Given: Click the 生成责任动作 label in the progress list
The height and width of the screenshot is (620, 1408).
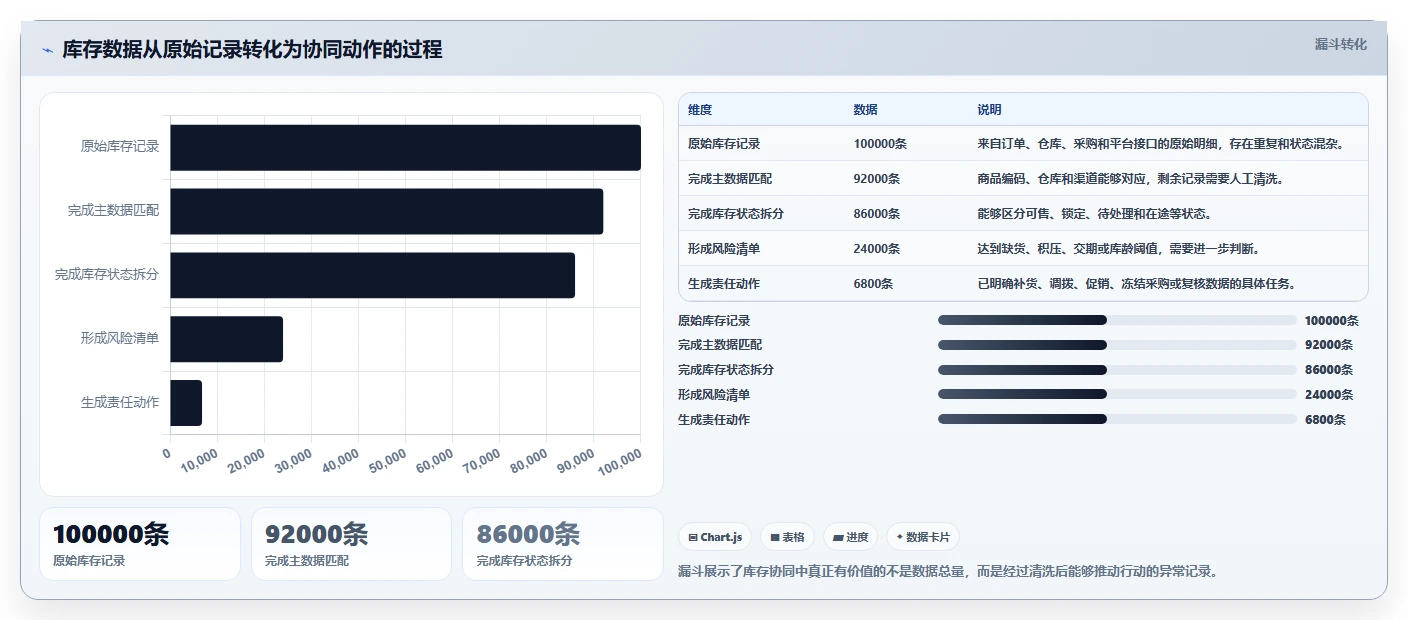Looking at the screenshot, I should tap(714, 420).
